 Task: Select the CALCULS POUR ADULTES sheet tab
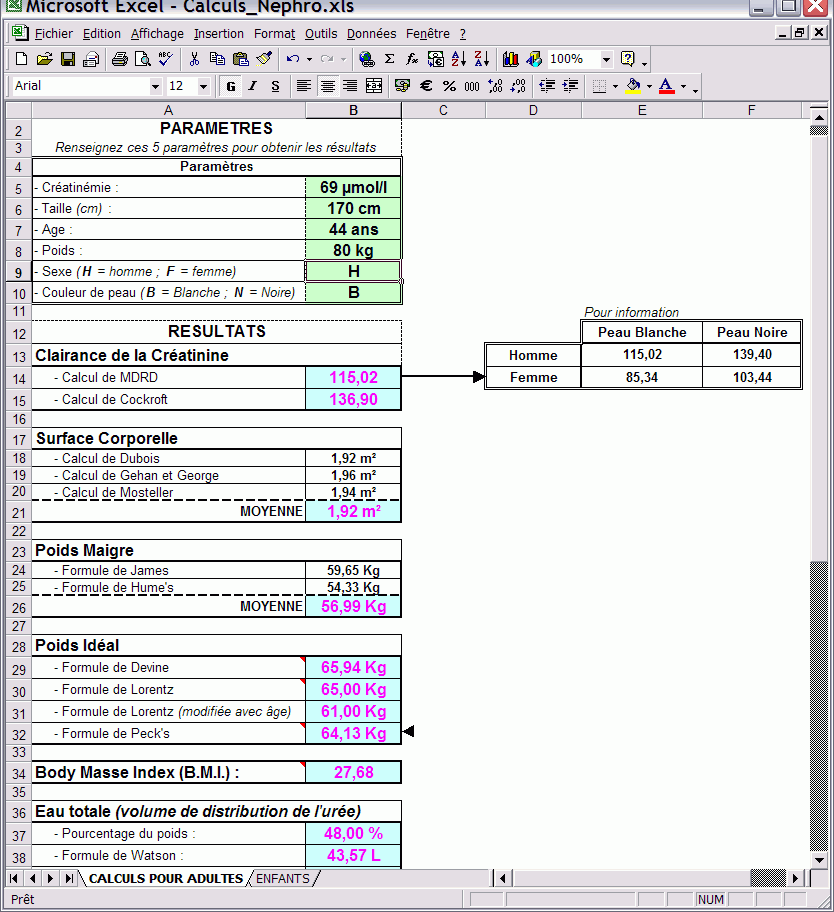pyautogui.click(x=166, y=878)
